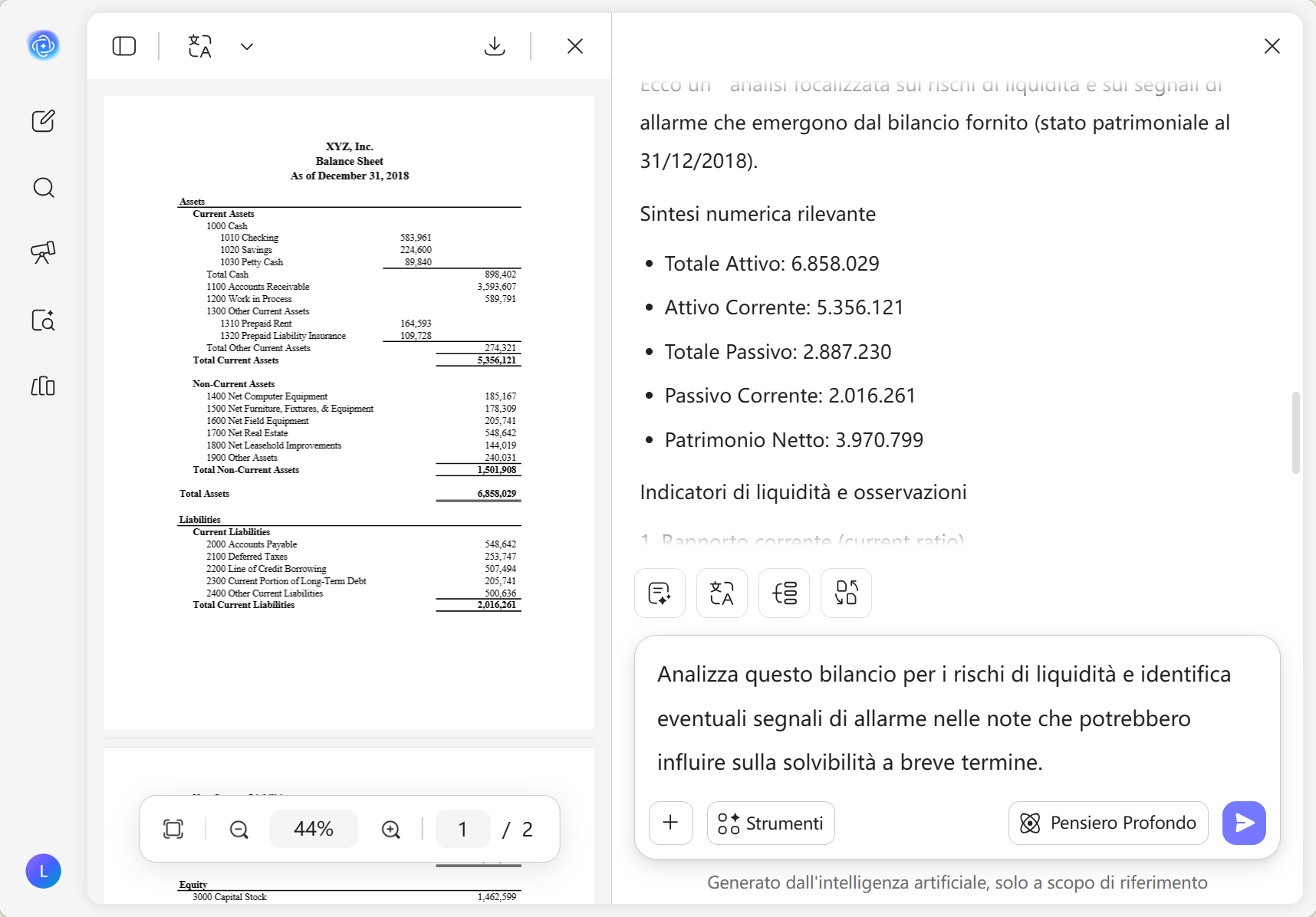Click 'Total Current Assets' row in document
Screen dimensions: 1316x917
355,360
